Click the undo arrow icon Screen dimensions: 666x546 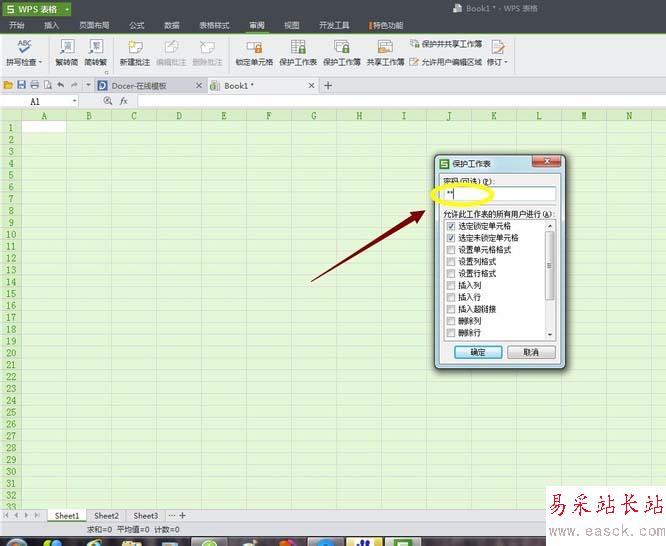(x=61, y=85)
